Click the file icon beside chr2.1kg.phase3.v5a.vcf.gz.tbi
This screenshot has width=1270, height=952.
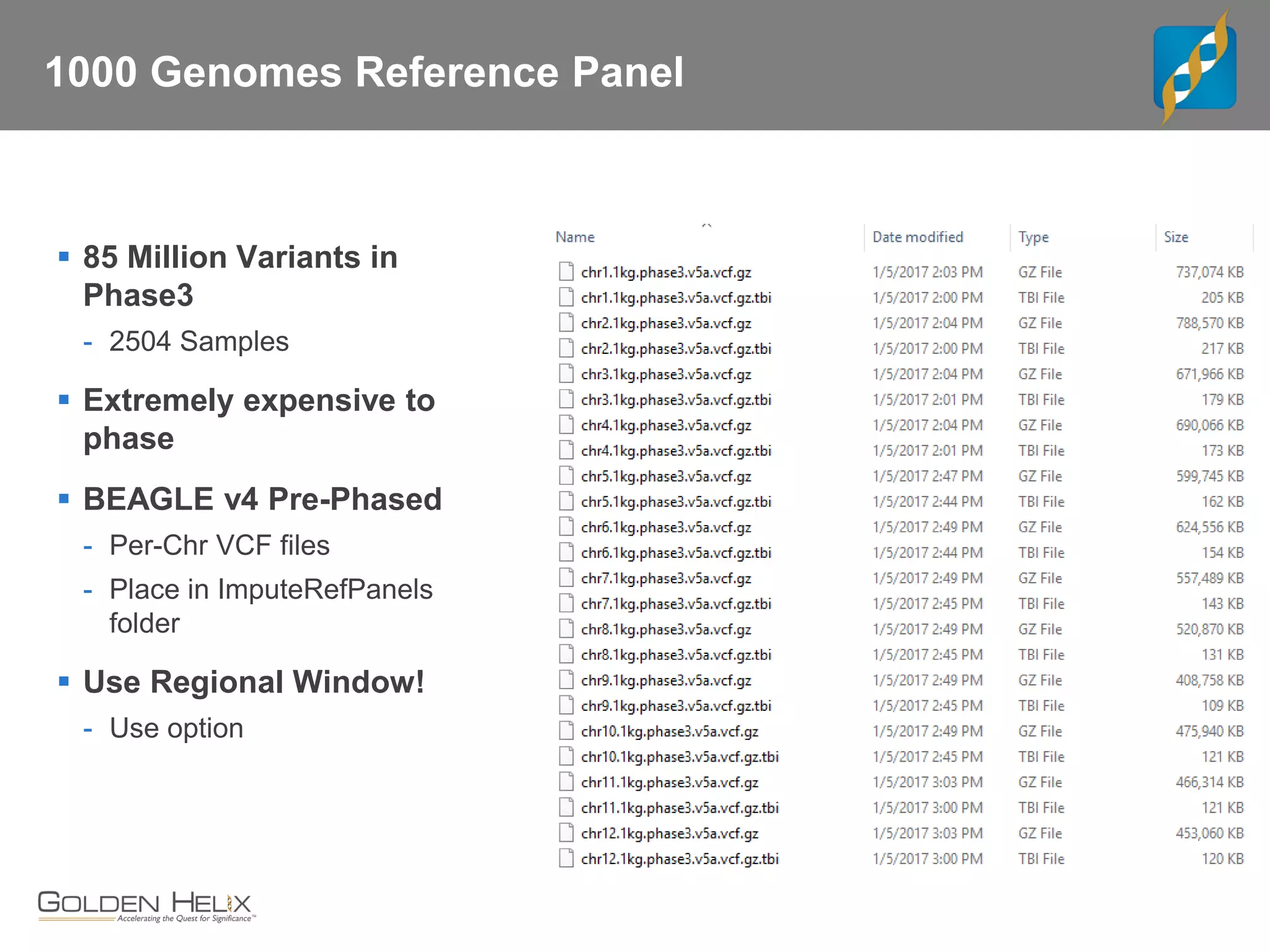[566, 348]
